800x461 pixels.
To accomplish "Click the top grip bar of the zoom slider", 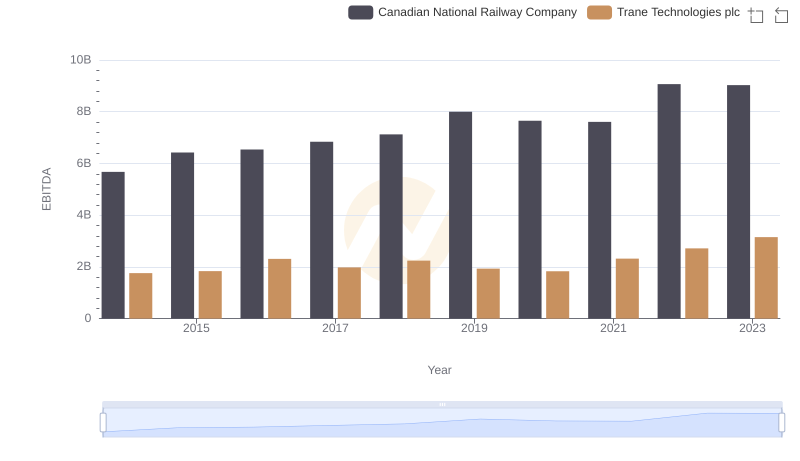I will 442,404.
